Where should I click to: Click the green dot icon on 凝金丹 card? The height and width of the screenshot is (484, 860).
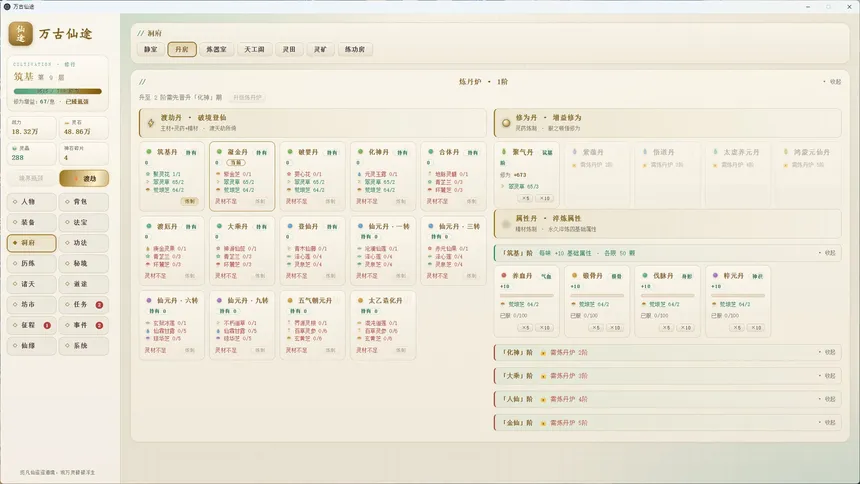219,151
